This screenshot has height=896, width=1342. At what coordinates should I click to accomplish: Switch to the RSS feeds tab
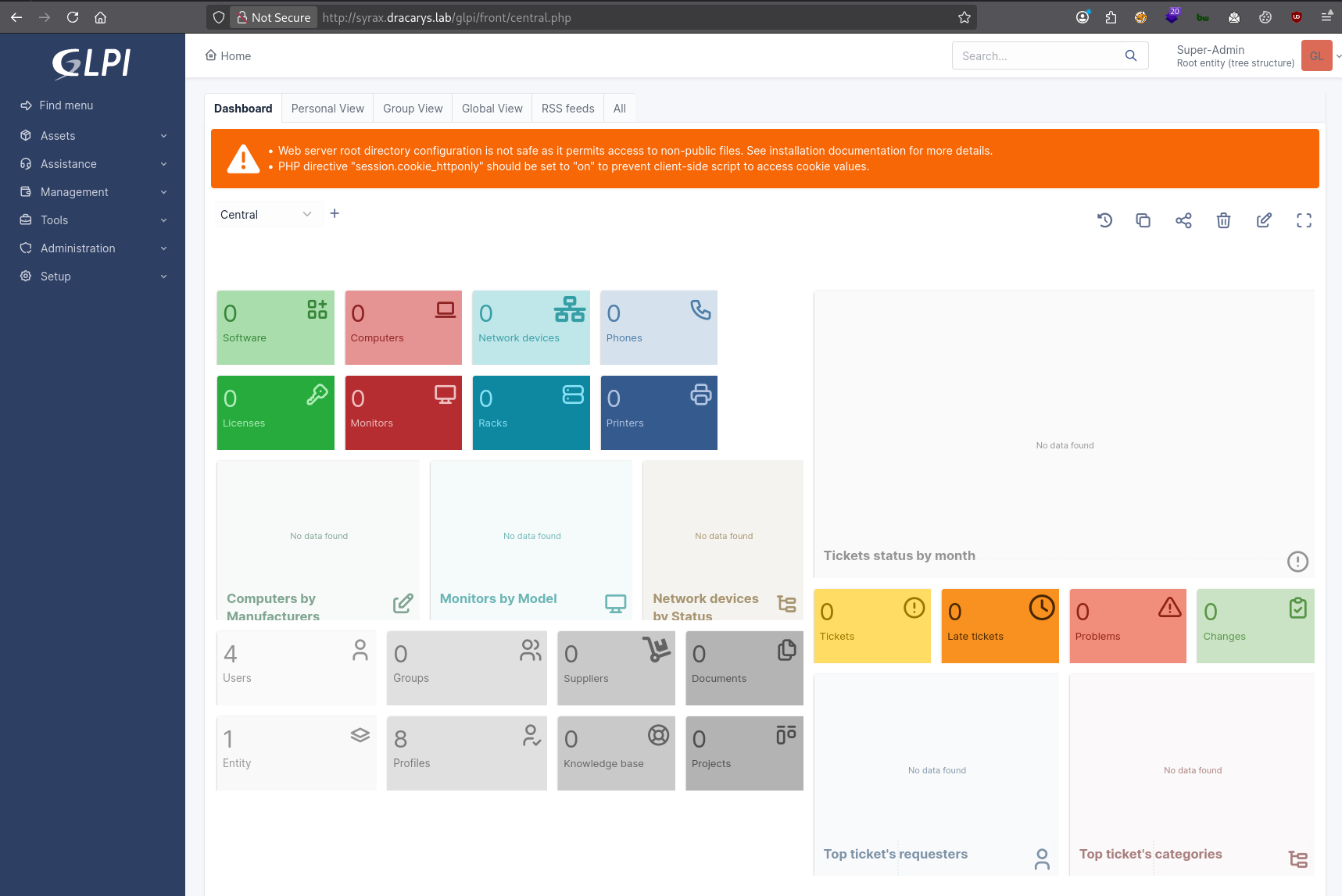tap(568, 109)
